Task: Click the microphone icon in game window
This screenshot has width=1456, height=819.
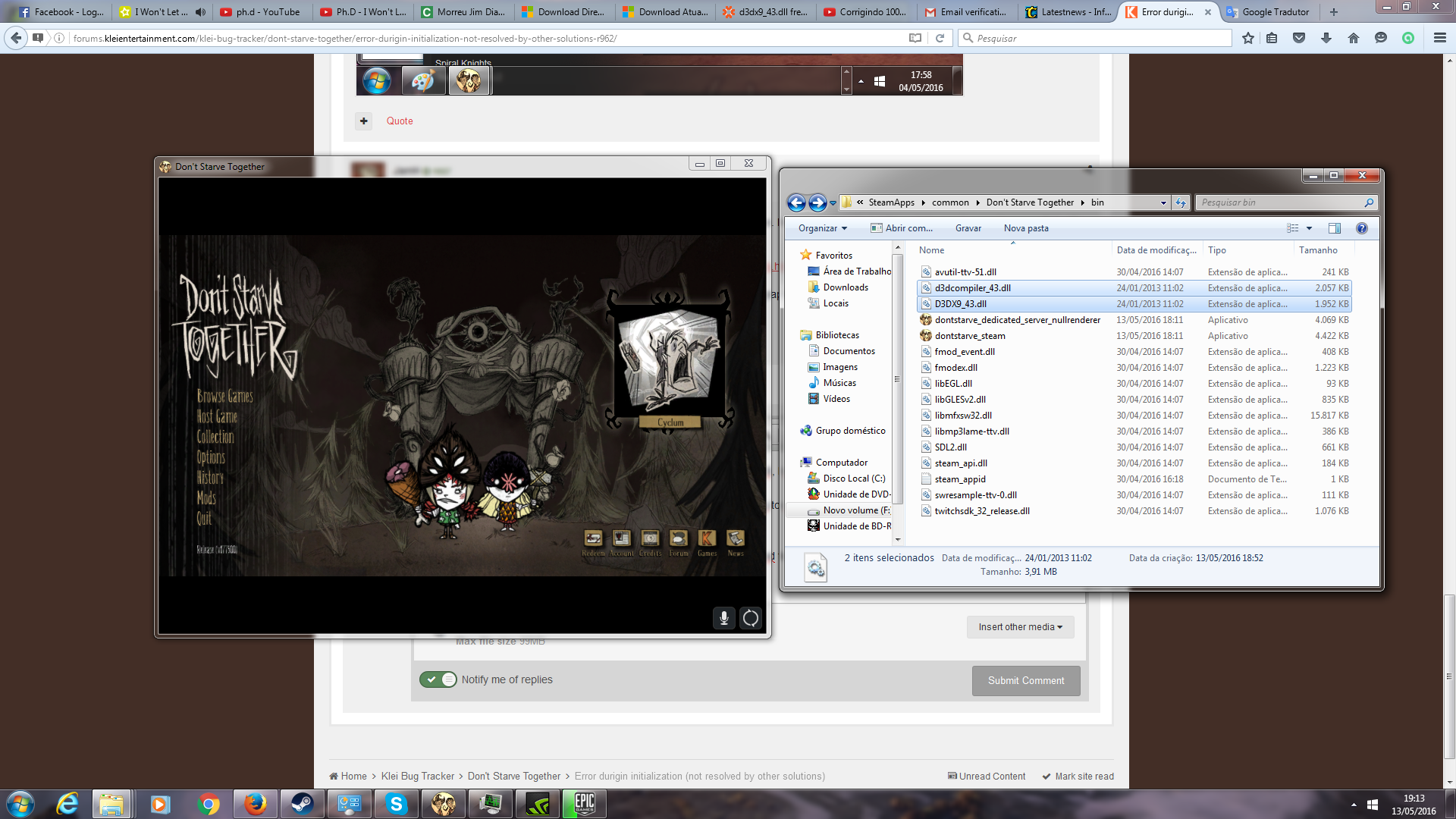Action: click(x=724, y=618)
